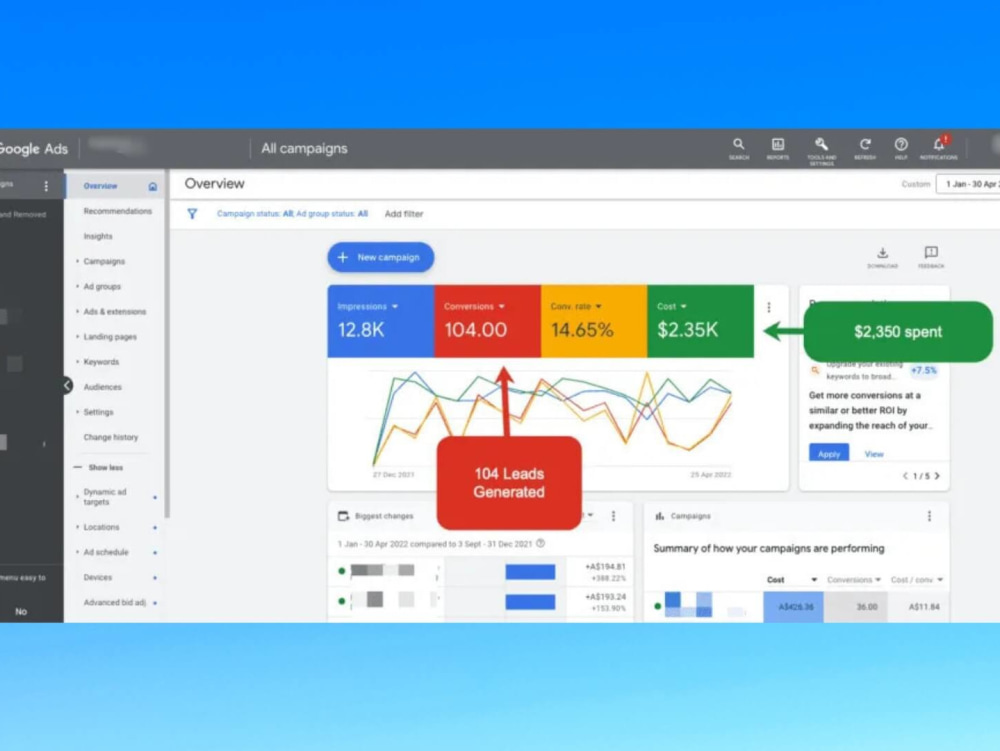Image resolution: width=1000 pixels, height=751 pixels.
Task: Click the Campaign status: All filter
Action: (x=254, y=214)
